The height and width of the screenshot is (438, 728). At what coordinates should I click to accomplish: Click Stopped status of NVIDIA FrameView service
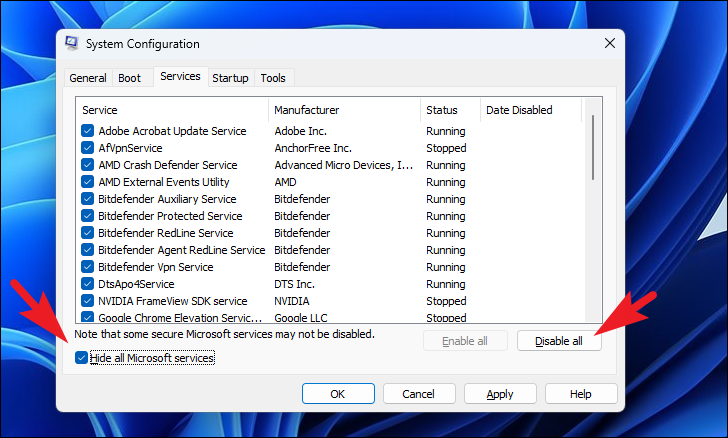(x=446, y=301)
